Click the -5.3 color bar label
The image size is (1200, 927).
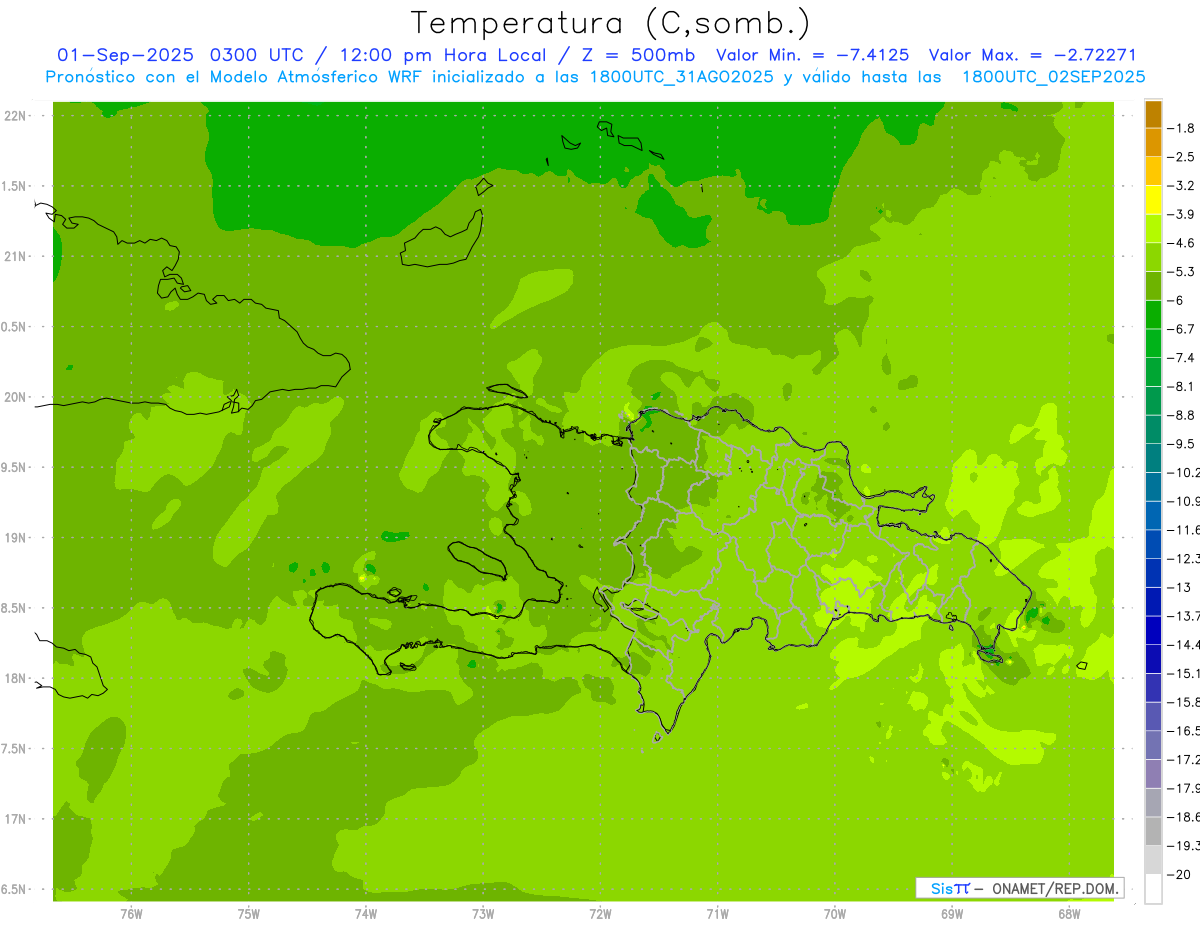pyautogui.click(x=1180, y=272)
